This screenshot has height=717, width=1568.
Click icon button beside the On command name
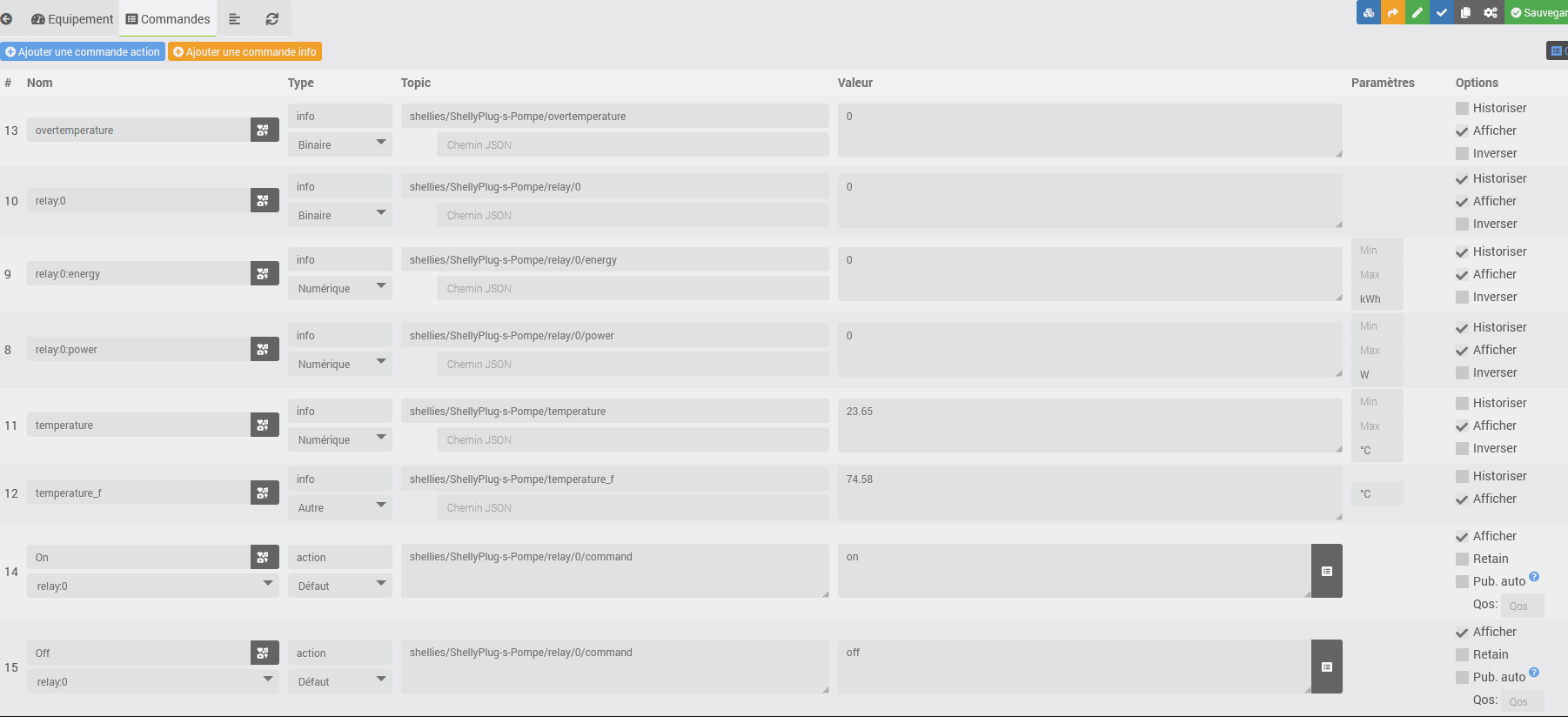(x=265, y=557)
